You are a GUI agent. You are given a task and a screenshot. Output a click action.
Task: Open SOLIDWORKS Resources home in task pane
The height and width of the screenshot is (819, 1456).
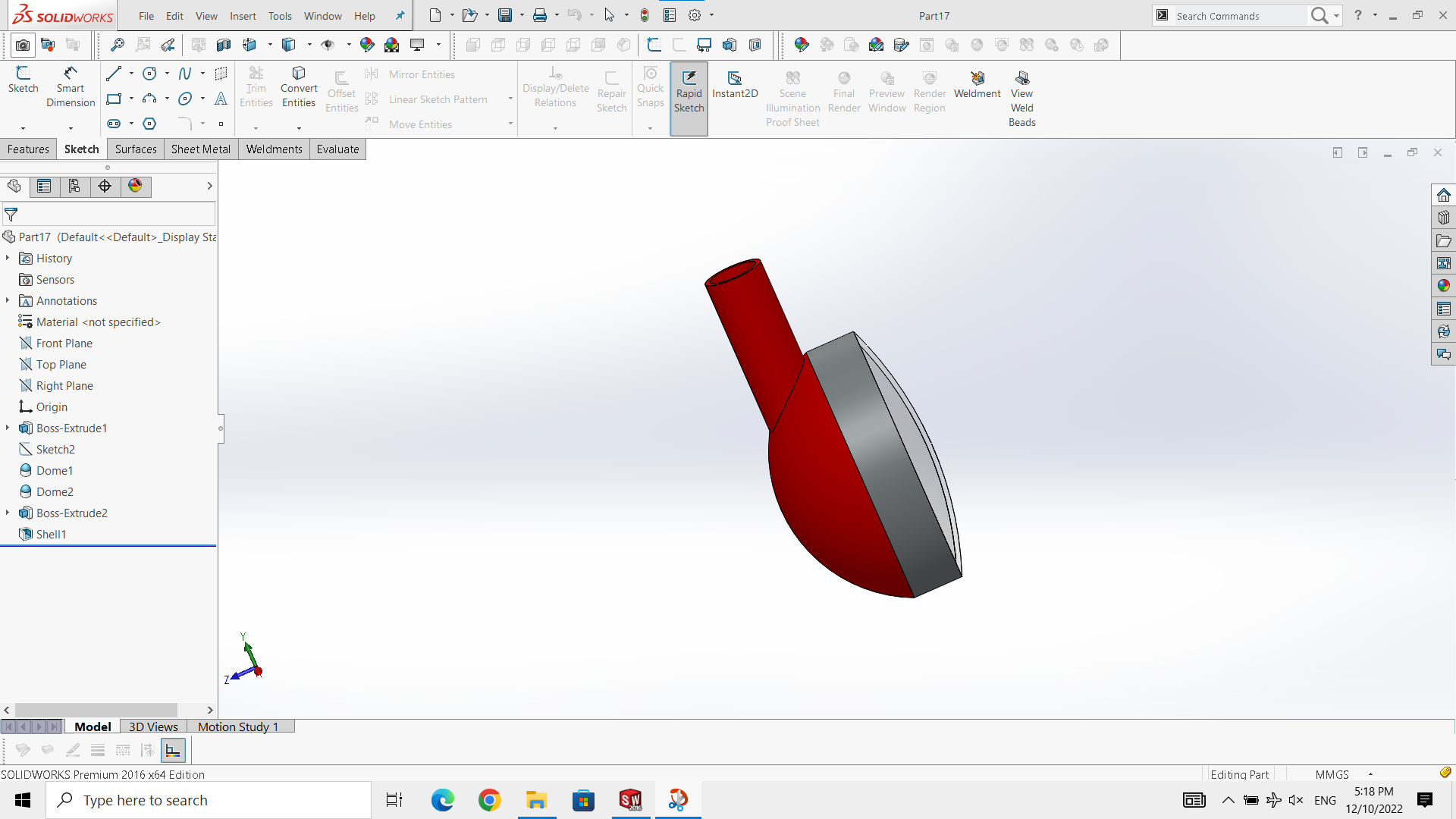tap(1444, 195)
